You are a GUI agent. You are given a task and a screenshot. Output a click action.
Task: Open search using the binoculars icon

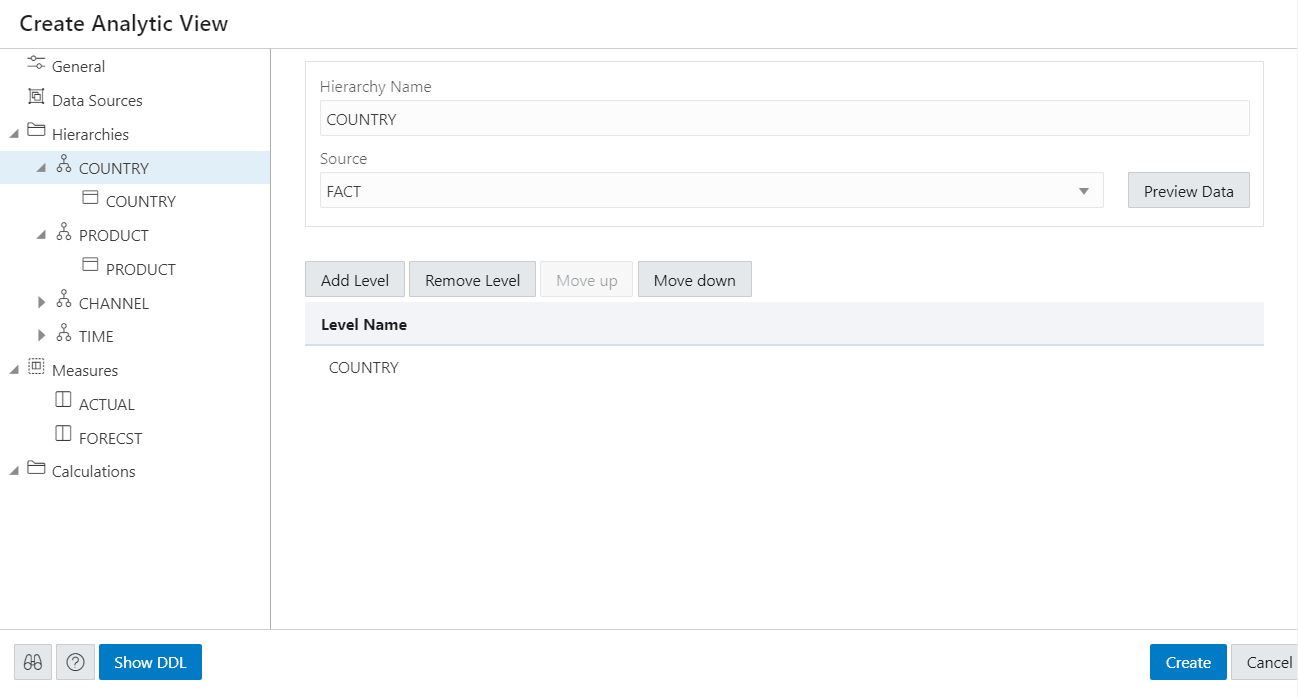(32, 661)
